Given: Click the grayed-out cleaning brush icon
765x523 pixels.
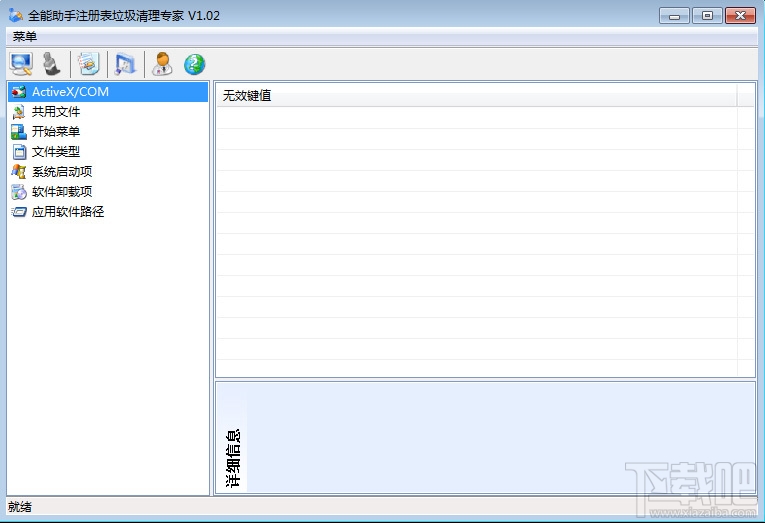Looking at the screenshot, I should 51,64.
